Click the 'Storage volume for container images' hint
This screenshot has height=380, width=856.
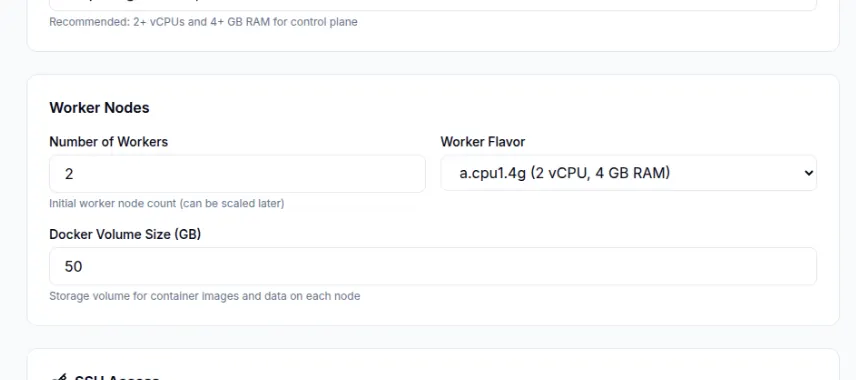coord(205,296)
